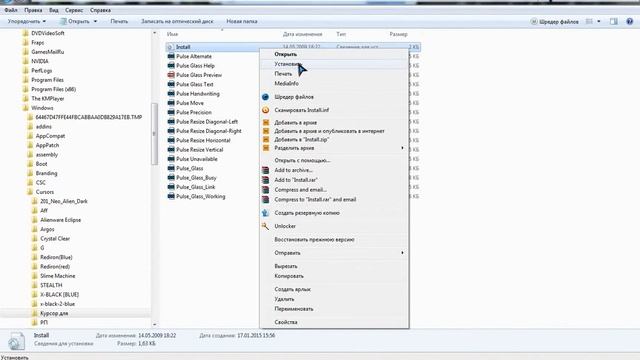
Task: Choose Свойства in the context menu
Action: (x=334, y=322)
